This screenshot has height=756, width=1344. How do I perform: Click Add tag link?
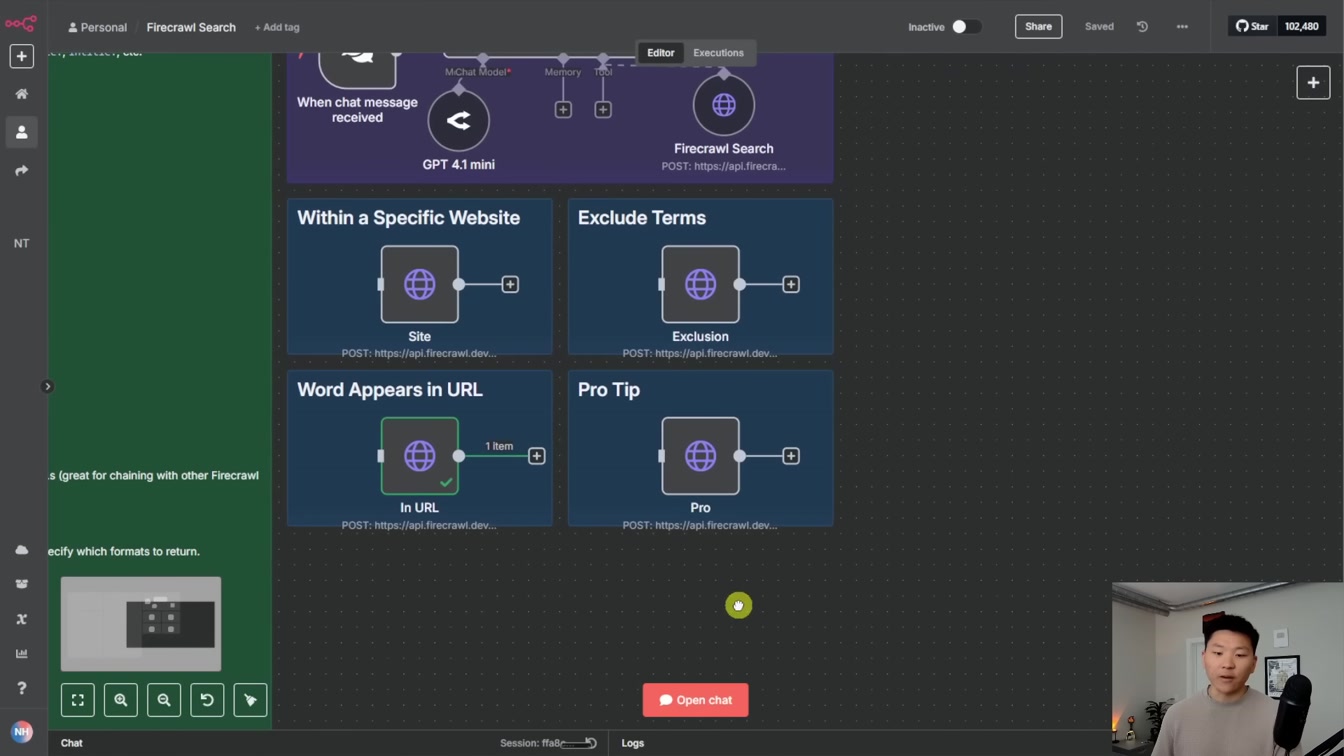pyautogui.click(x=277, y=27)
